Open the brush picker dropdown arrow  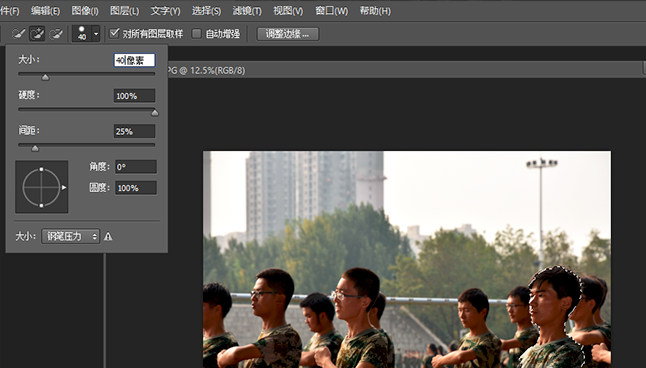click(x=96, y=33)
